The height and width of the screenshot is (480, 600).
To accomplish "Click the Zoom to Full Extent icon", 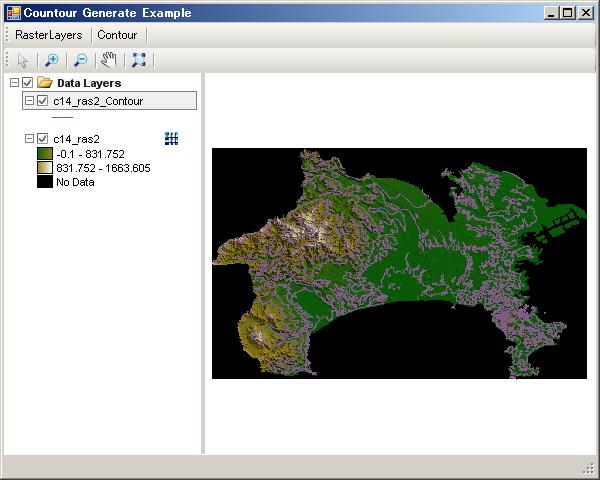I will [x=139, y=60].
